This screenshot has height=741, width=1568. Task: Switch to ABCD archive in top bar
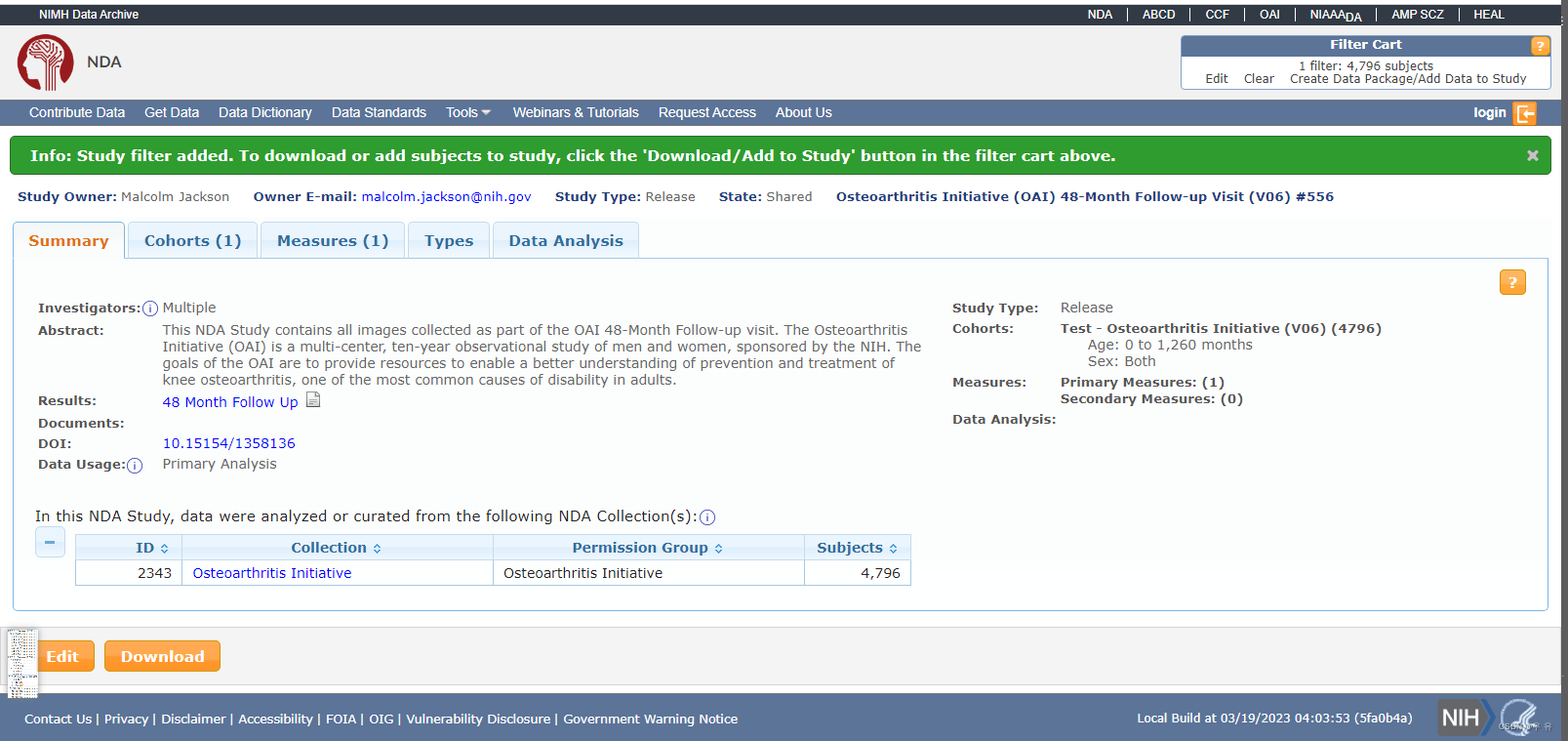(x=1158, y=15)
